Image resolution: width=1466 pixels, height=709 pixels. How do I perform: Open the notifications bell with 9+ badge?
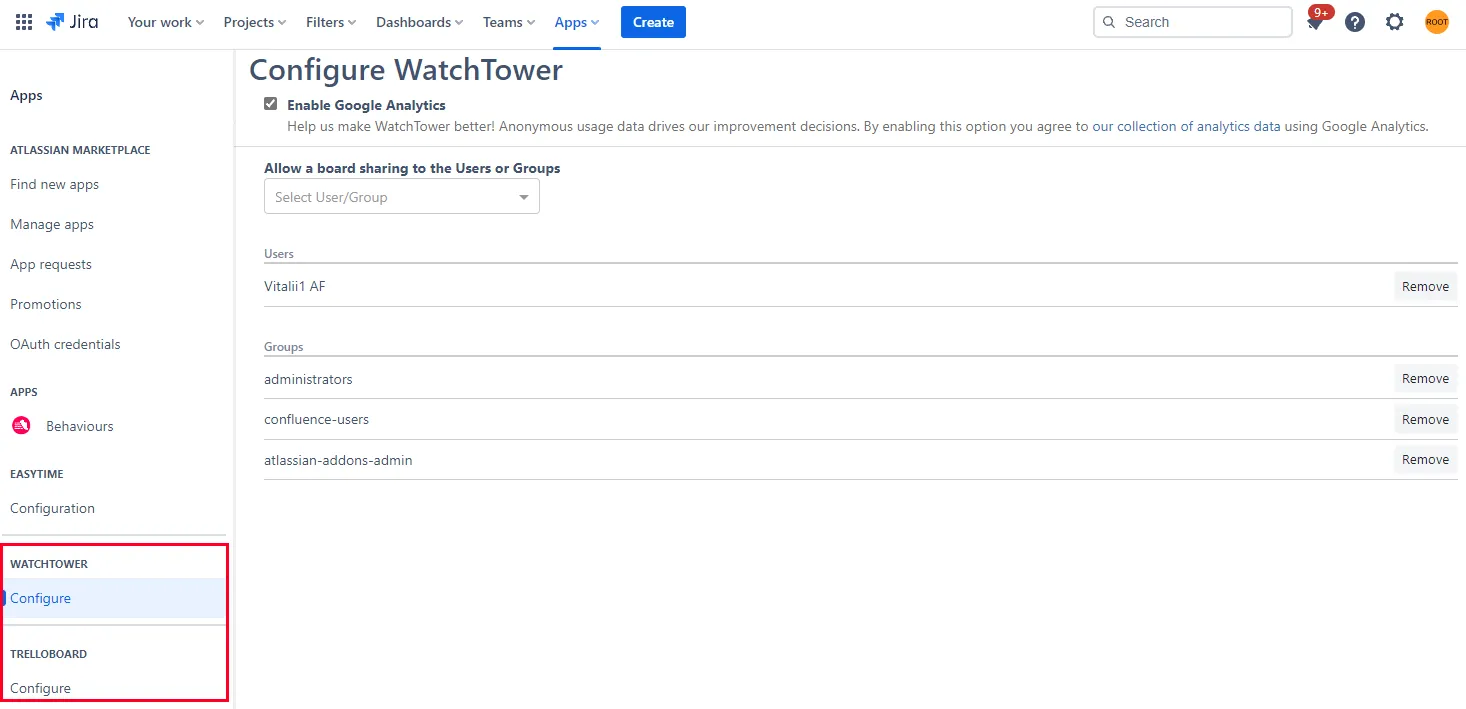coord(1316,21)
